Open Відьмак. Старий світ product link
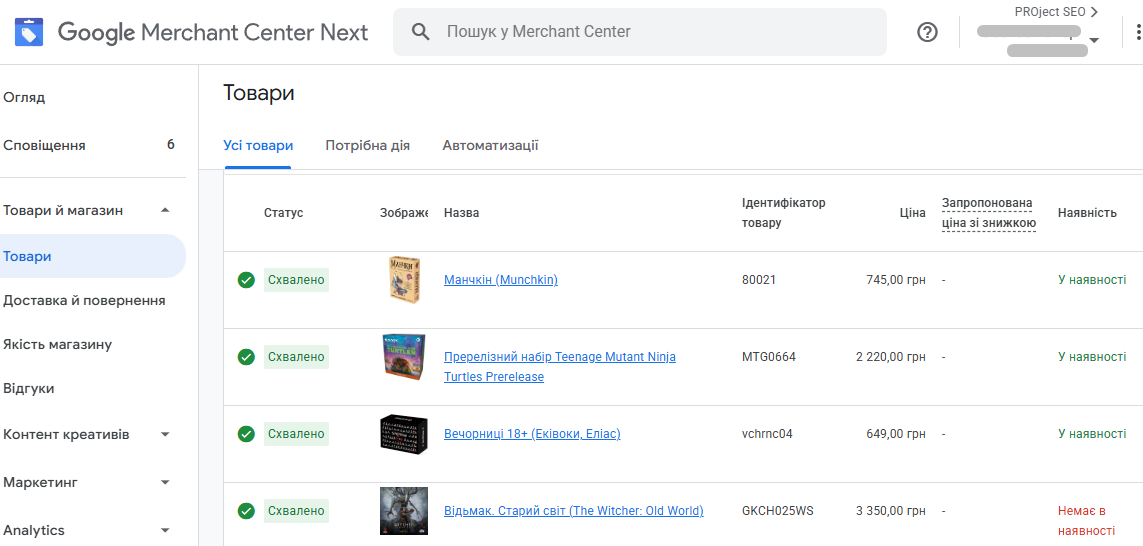The width and height of the screenshot is (1143, 546). tap(574, 511)
